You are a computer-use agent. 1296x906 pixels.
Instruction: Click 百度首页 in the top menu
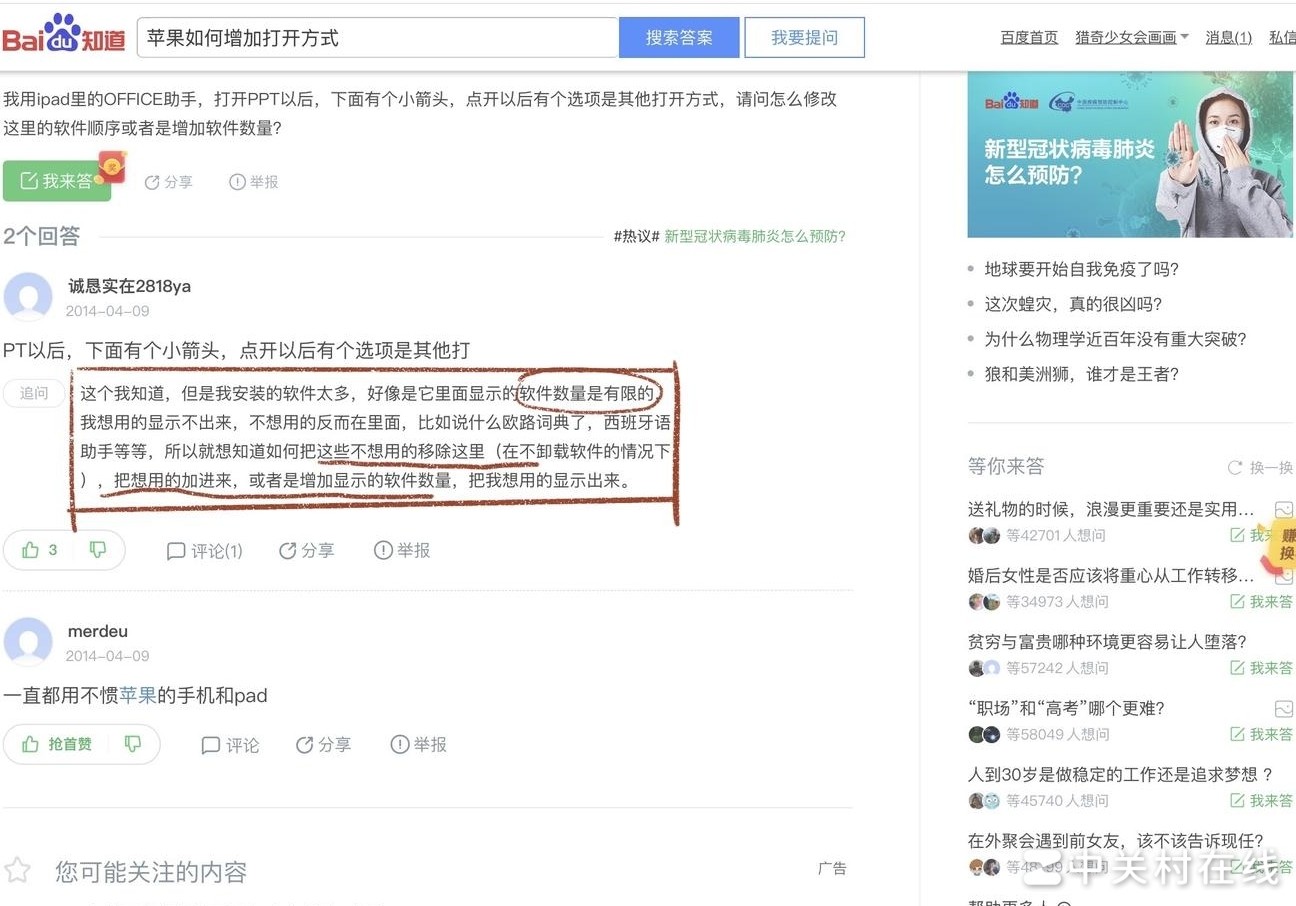[x=1029, y=37]
